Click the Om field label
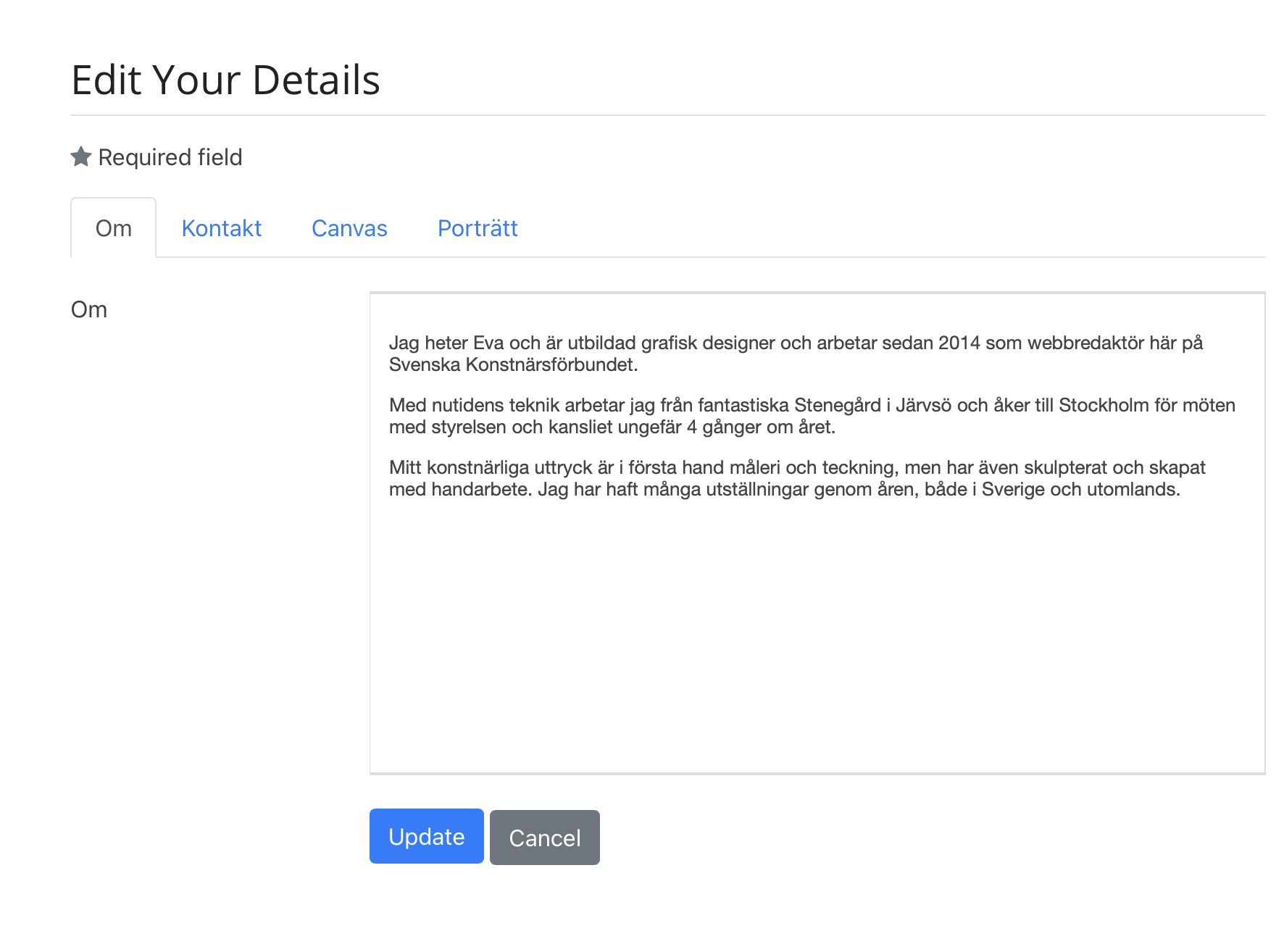This screenshot has height=952, width=1284. click(x=89, y=309)
